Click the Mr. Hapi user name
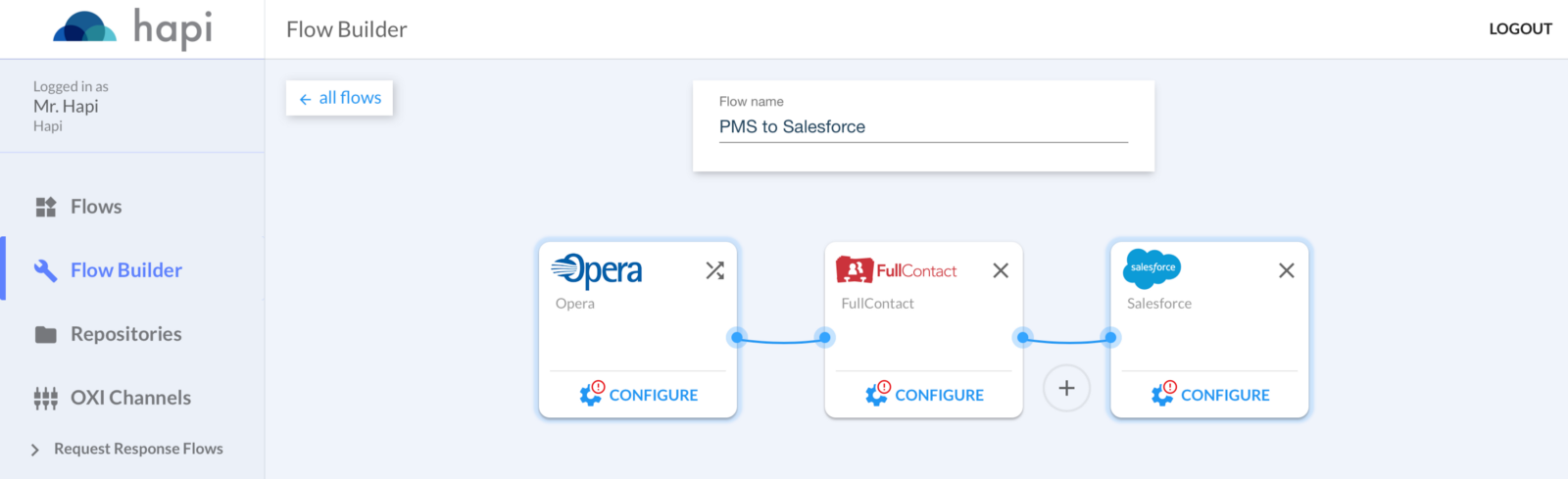This screenshot has height=479, width=1568. [66, 107]
